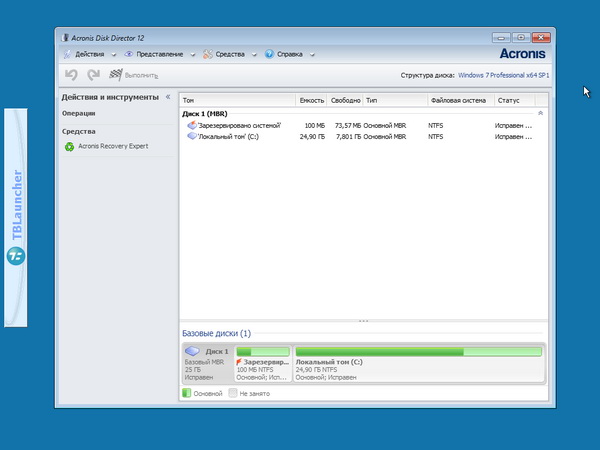600x450 pixels.
Task: Launch the Acronis Recovery Expert tool
Action: pyautogui.click(x=112, y=146)
